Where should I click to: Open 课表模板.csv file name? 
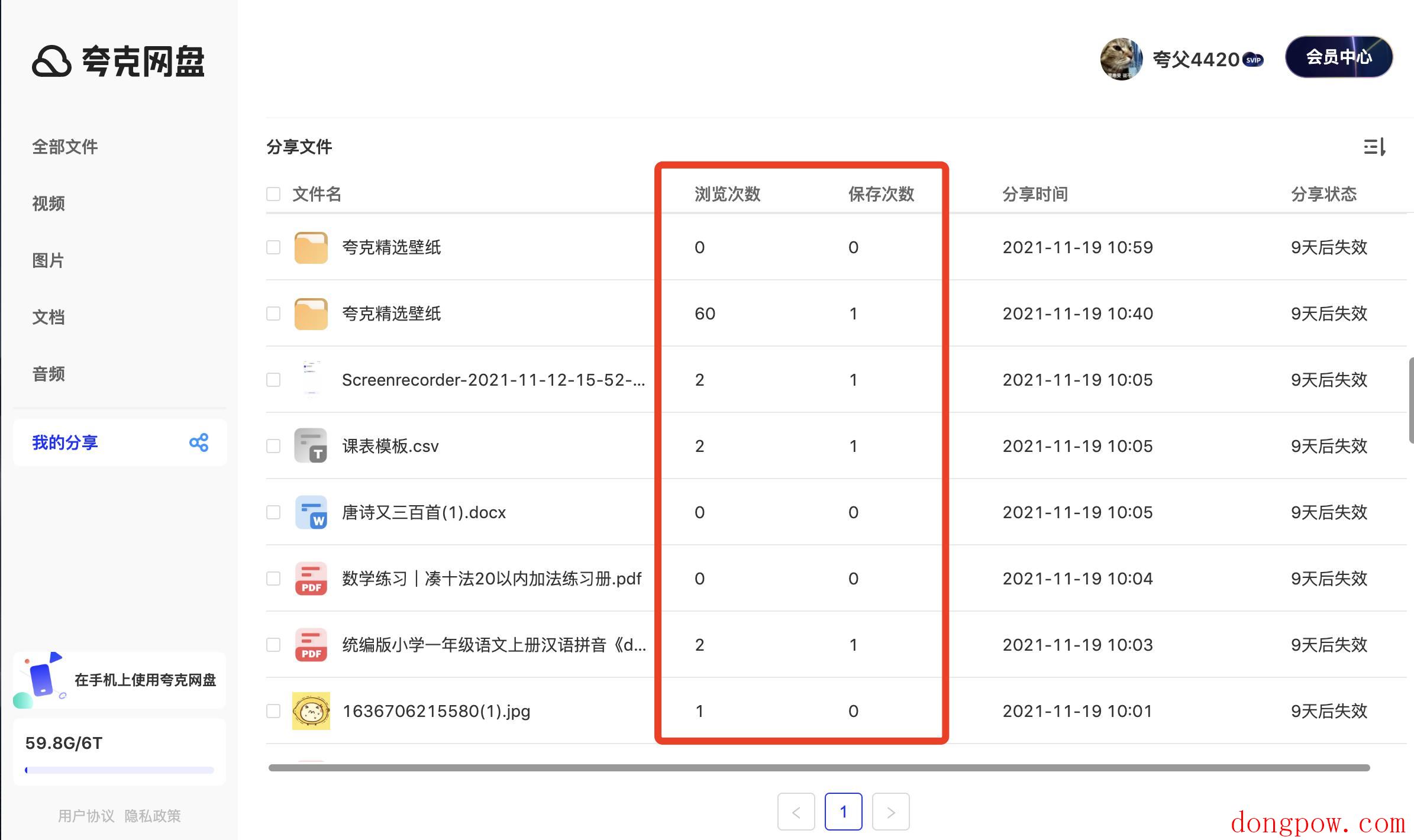[x=390, y=446]
